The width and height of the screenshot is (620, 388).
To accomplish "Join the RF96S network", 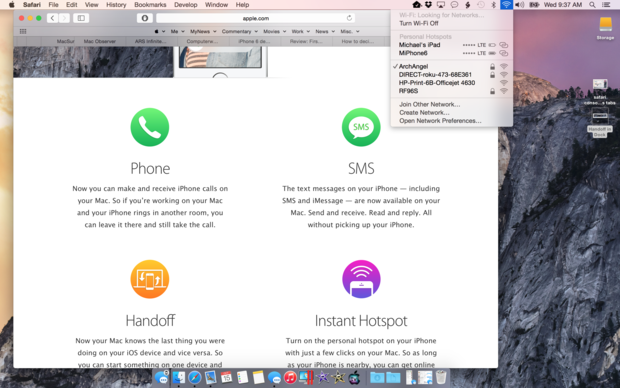I will (452, 91).
